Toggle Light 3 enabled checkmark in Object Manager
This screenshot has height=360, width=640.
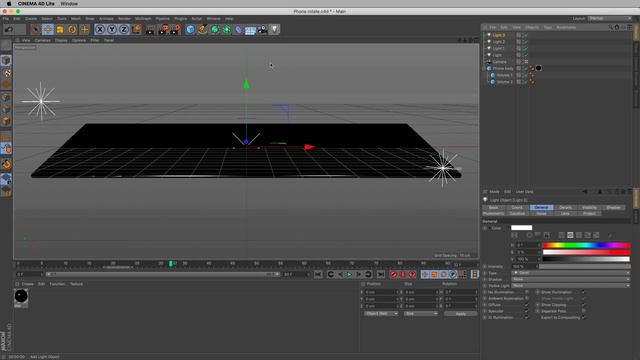pyautogui.click(x=526, y=36)
